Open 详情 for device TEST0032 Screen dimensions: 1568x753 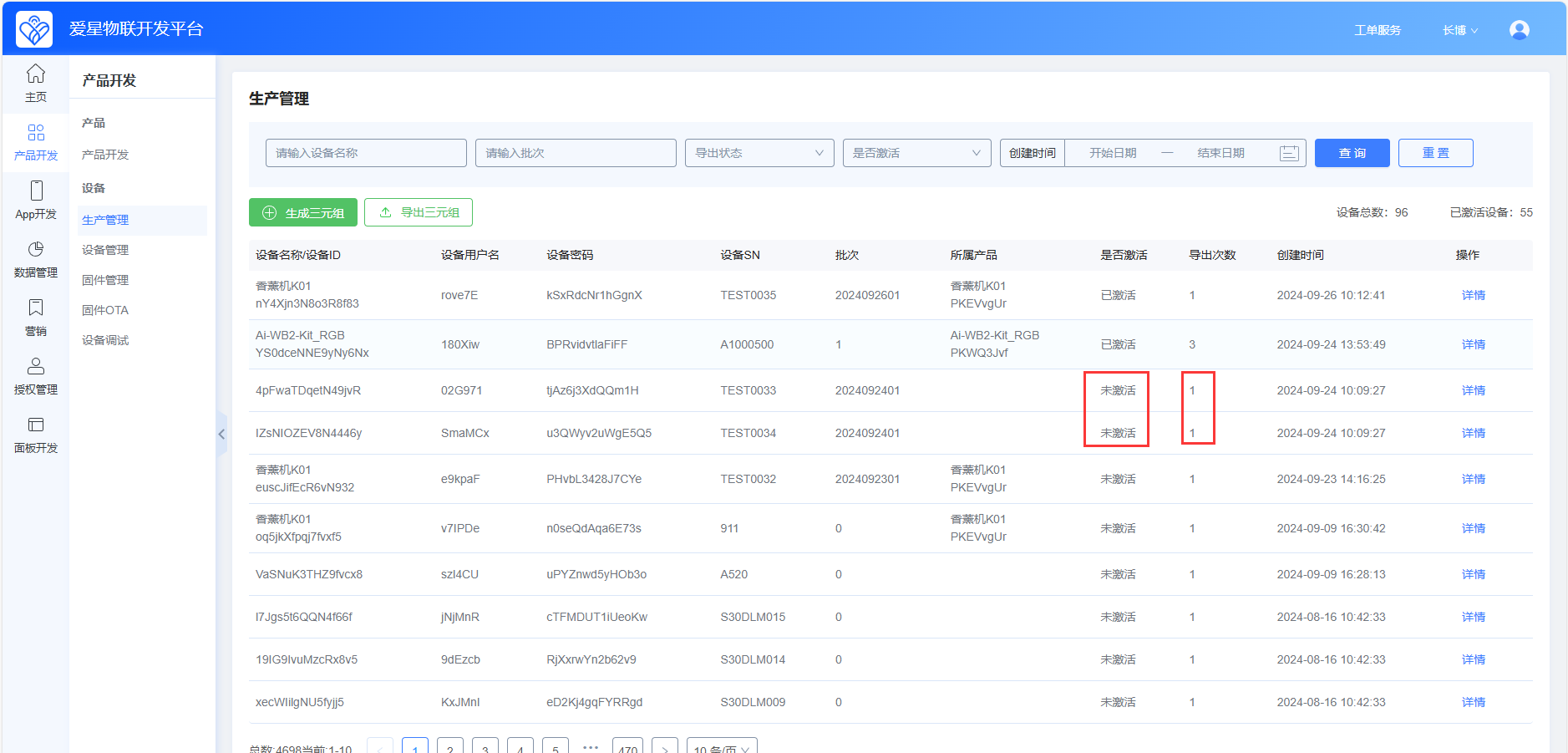1474,479
